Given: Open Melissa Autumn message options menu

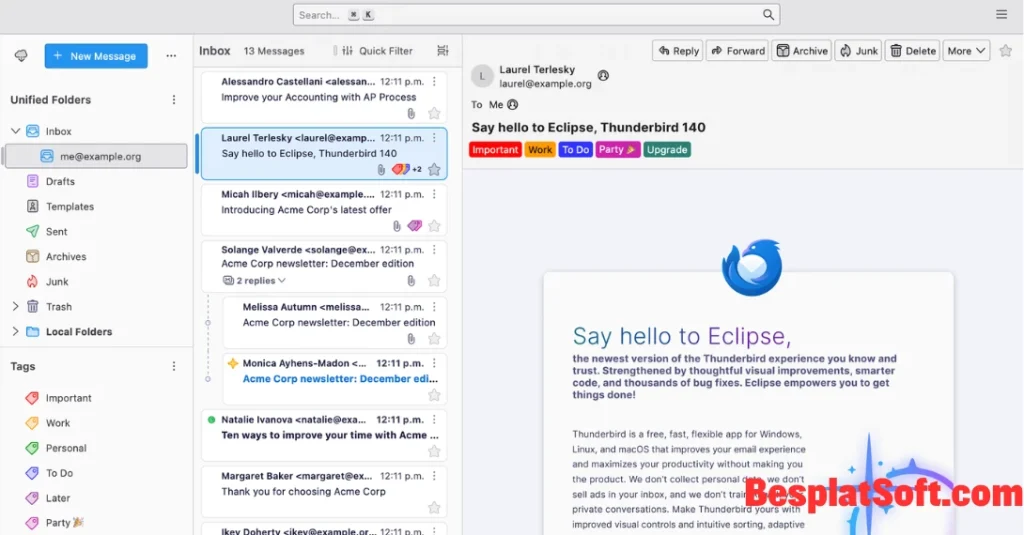Looking at the screenshot, I should tap(434, 307).
